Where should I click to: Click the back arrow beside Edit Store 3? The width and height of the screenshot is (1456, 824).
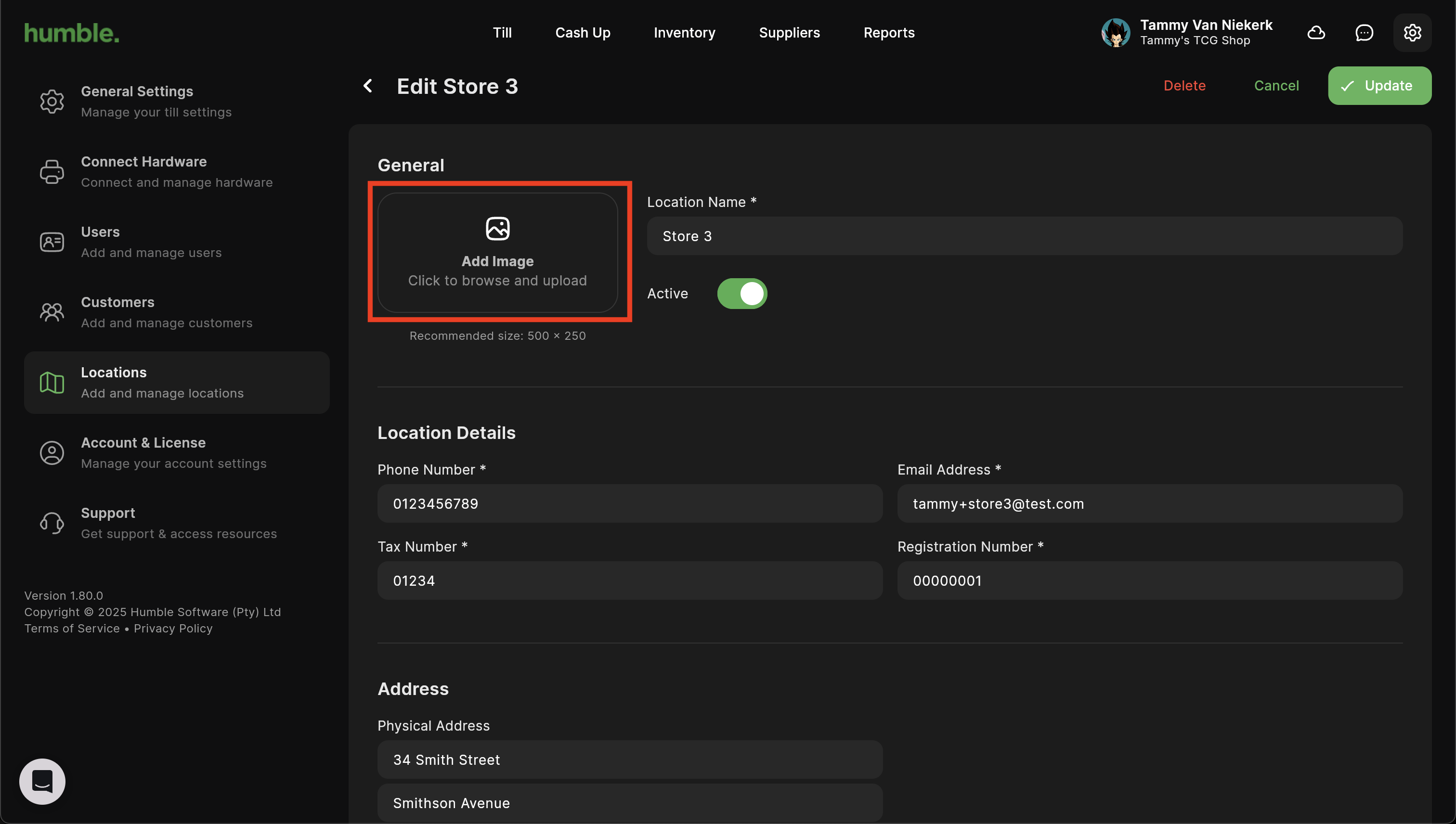click(368, 86)
